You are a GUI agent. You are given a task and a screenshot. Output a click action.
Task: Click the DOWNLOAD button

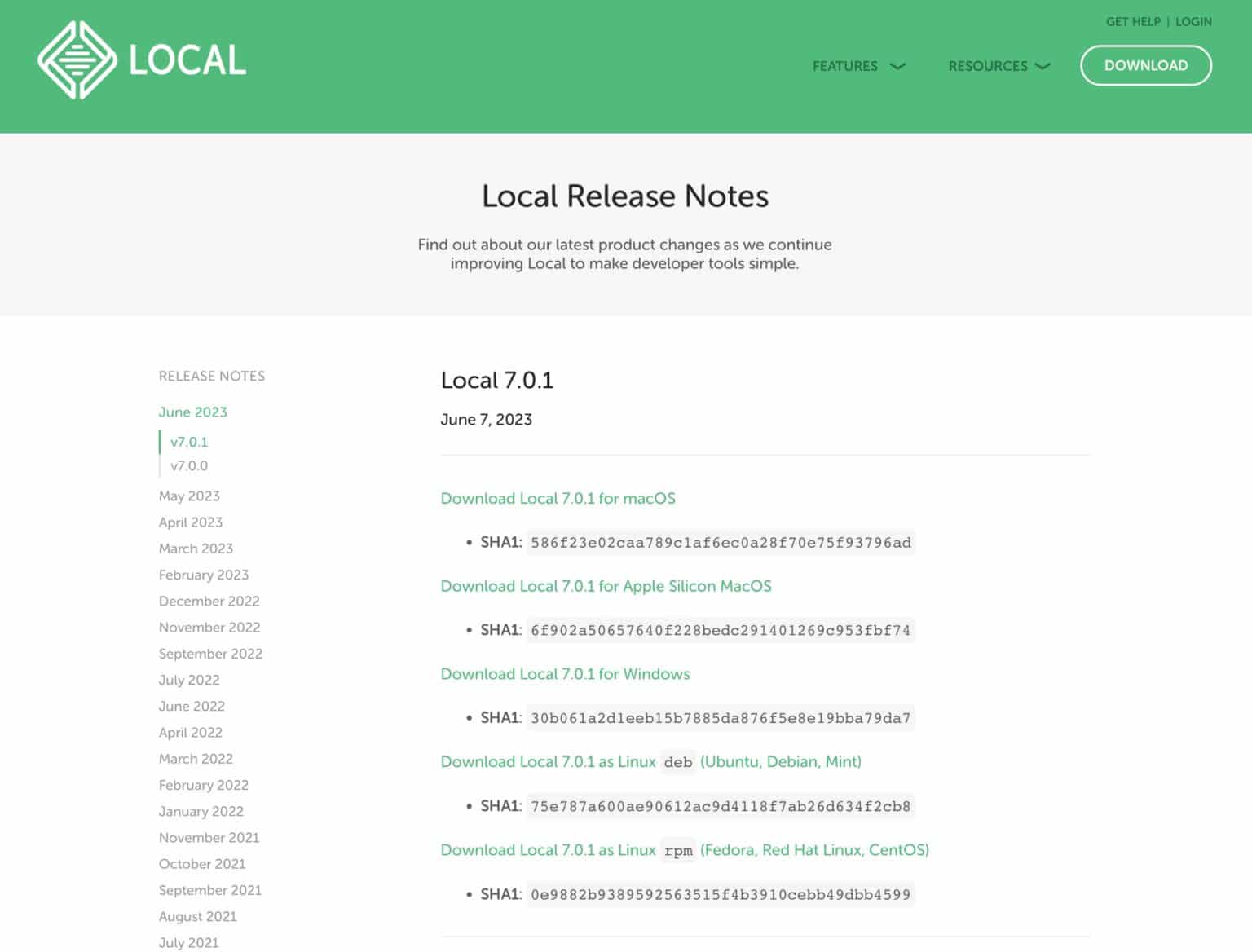tap(1145, 65)
